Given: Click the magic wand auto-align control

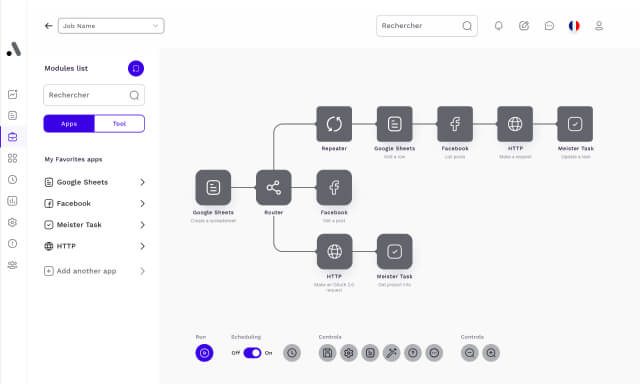Looking at the screenshot, I should (391, 353).
